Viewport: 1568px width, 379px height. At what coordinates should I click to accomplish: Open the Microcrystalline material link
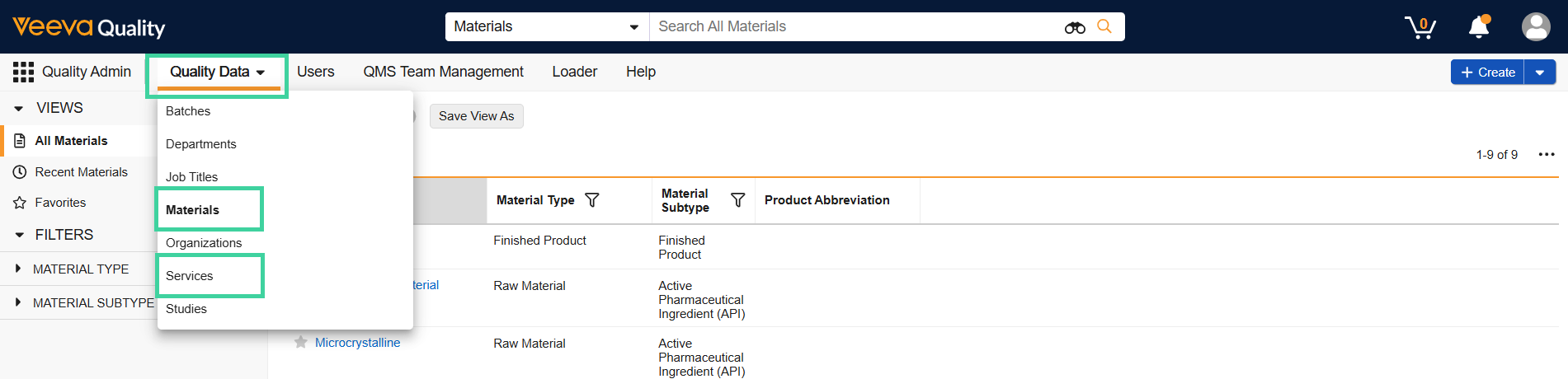[357, 343]
